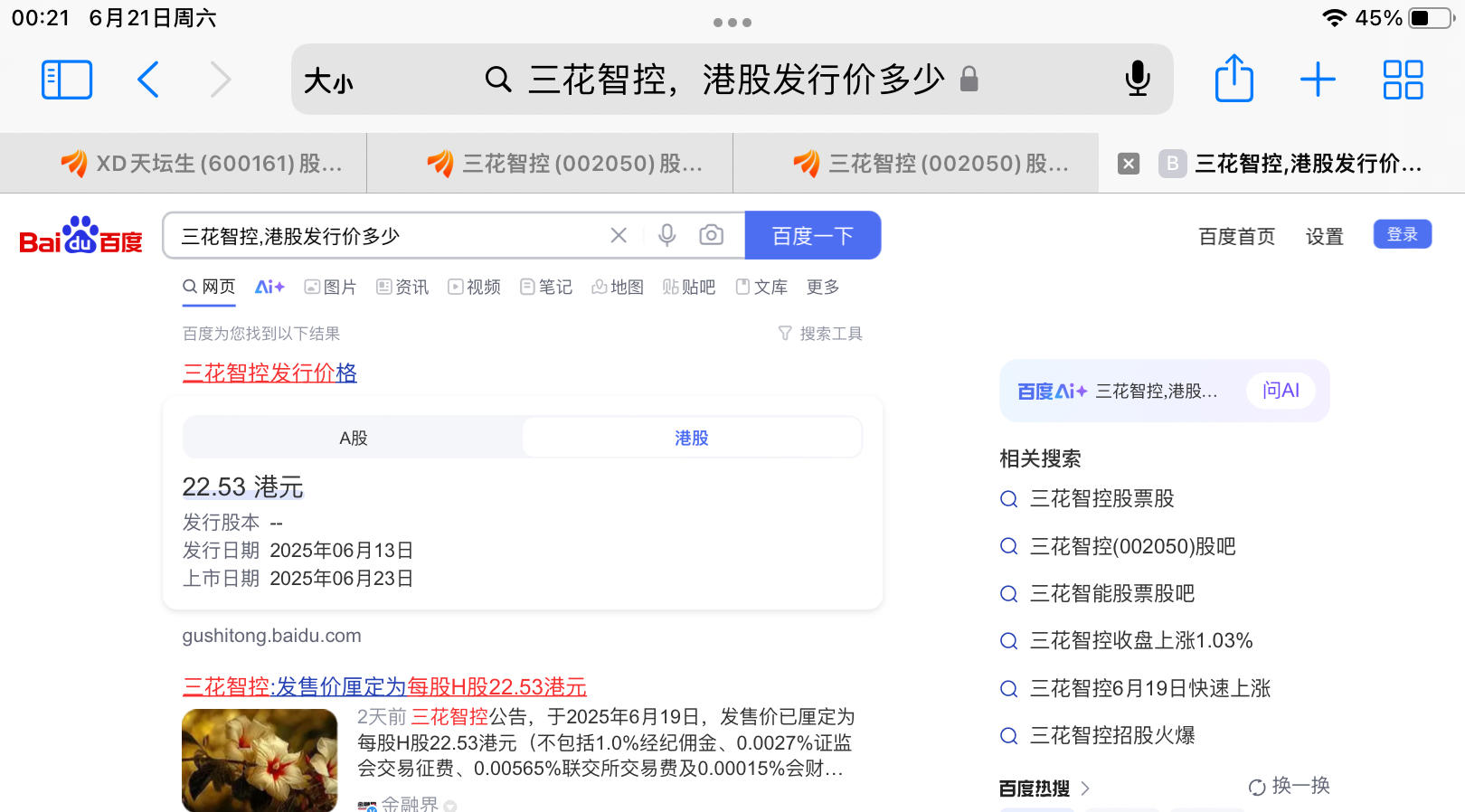Select the A股 toggle in price card
Viewport: 1465px width, 812px height.
(x=353, y=438)
